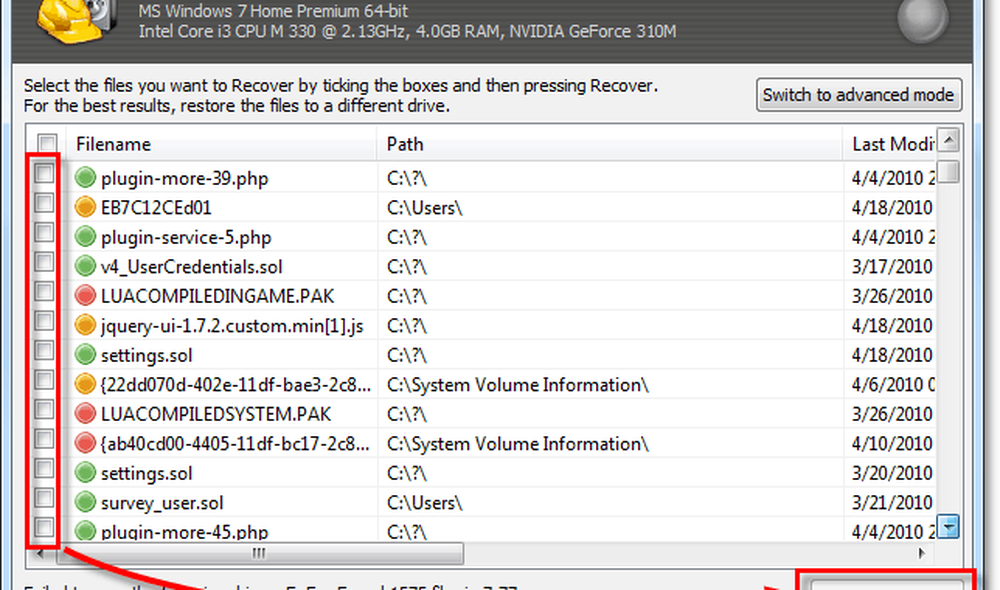This screenshot has height=590, width=1000.
Task: Click green status icon for plugin-more-39.php
Action: 85,178
